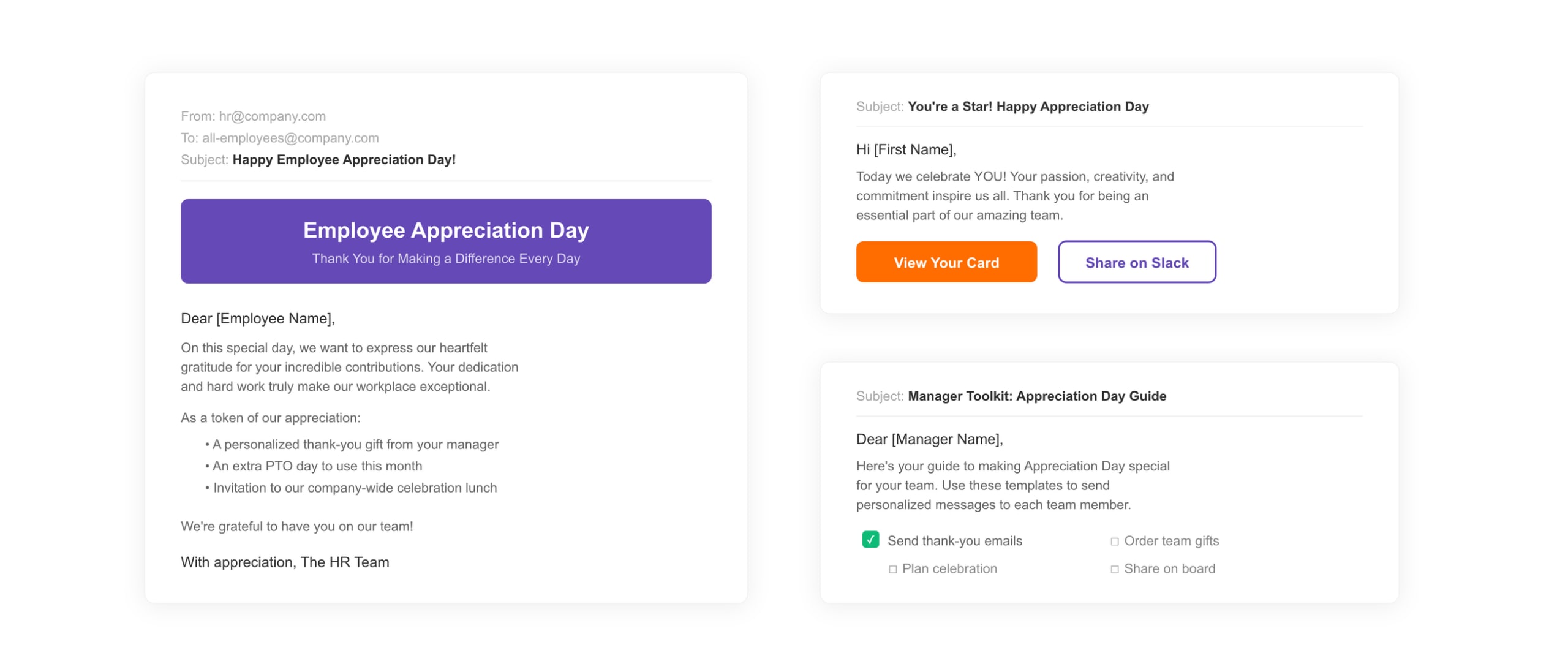Image resolution: width=1568 pixels, height=672 pixels.
Task: Click the tagline Thank You for Making a Difference
Action: pyautogui.click(x=445, y=259)
